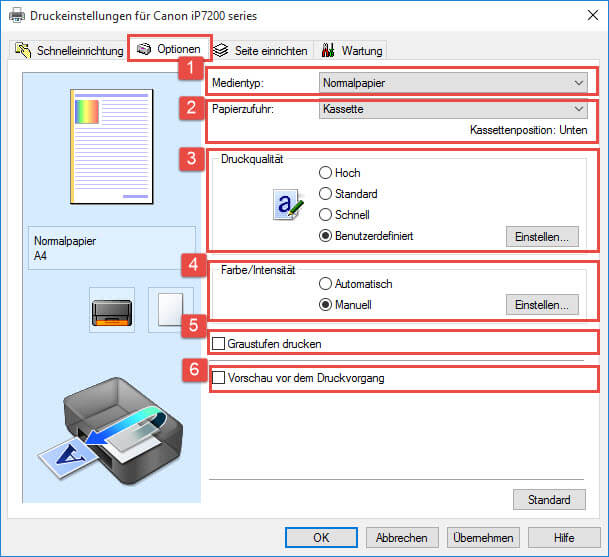Apply settings with Übernehmen
Screen dimensions: 609x557
click(x=483, y=538)
